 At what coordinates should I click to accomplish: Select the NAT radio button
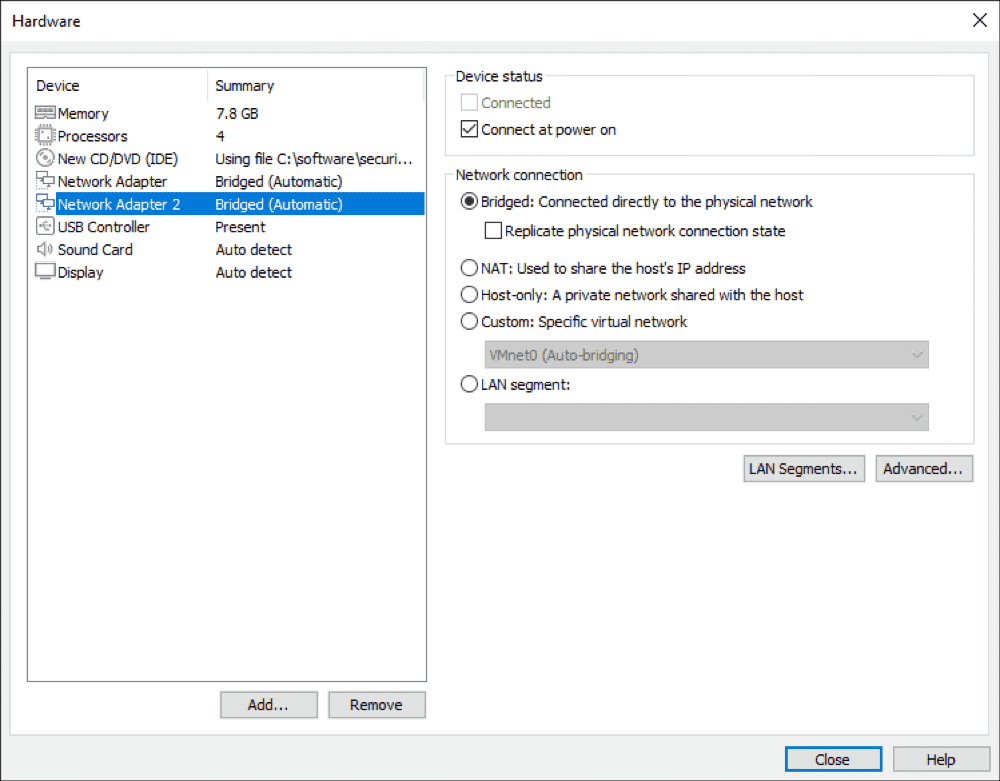coord(469,268)
